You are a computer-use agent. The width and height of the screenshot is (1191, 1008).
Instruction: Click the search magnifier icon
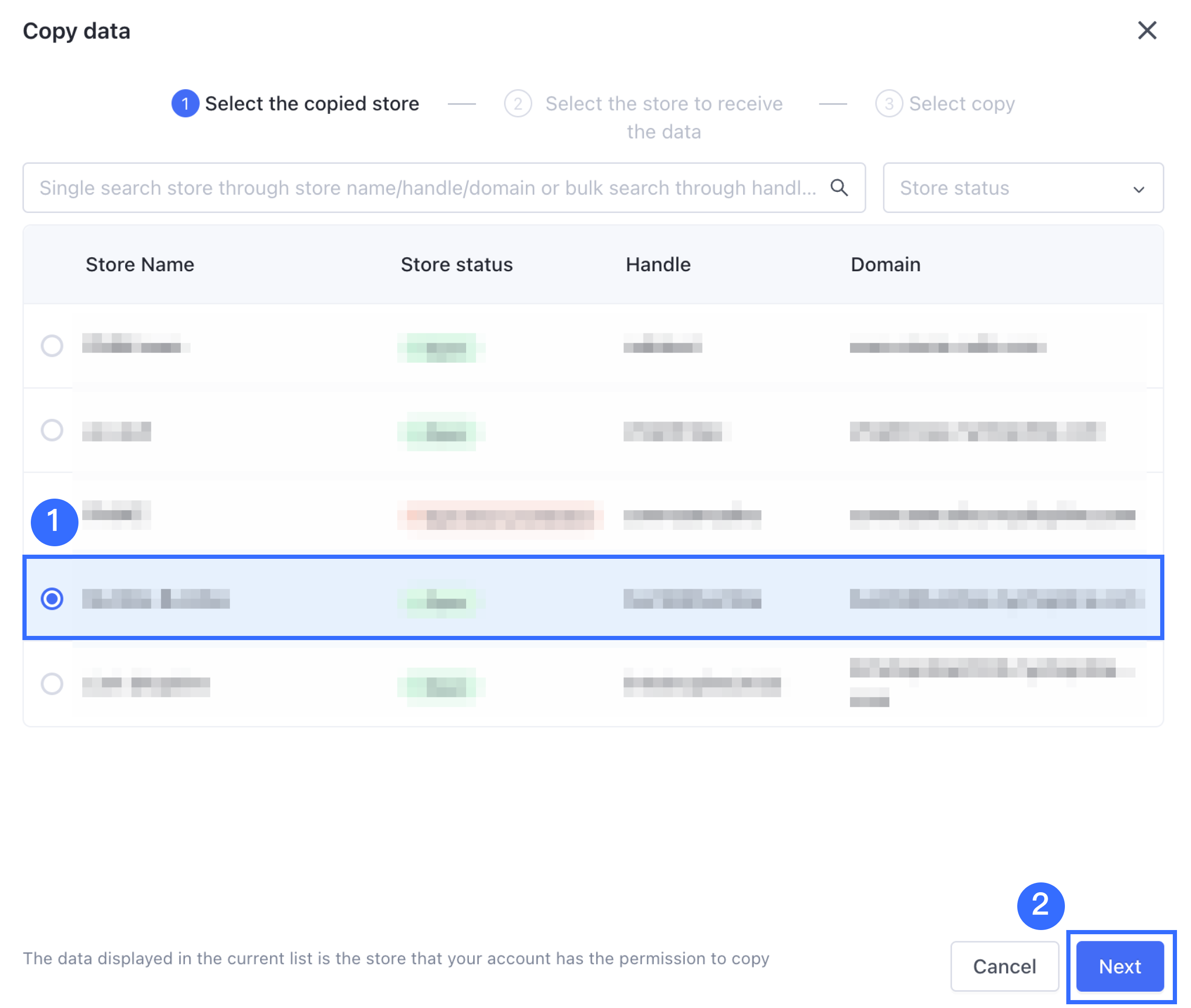click(838, 187)
